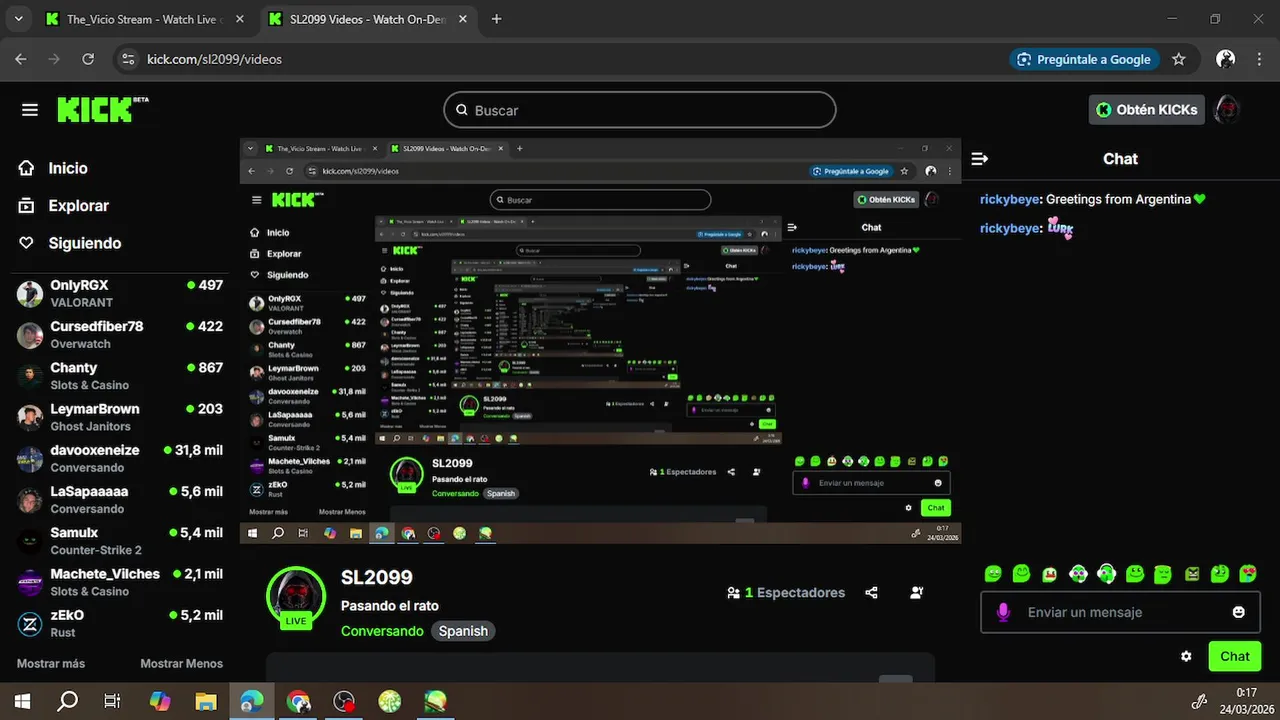1280x720 pixels.
Task: Open the Windows Start menu
Action: 21,701
